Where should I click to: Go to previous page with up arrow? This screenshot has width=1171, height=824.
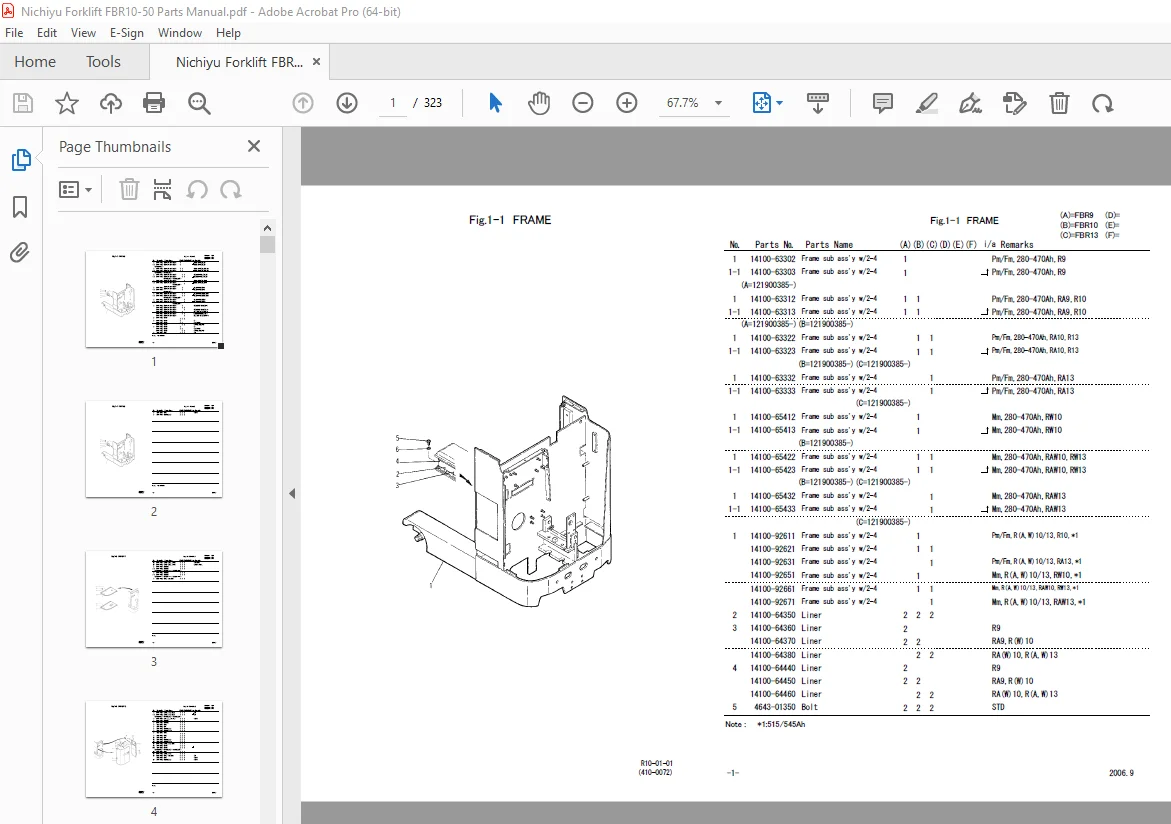coord(302,103)
